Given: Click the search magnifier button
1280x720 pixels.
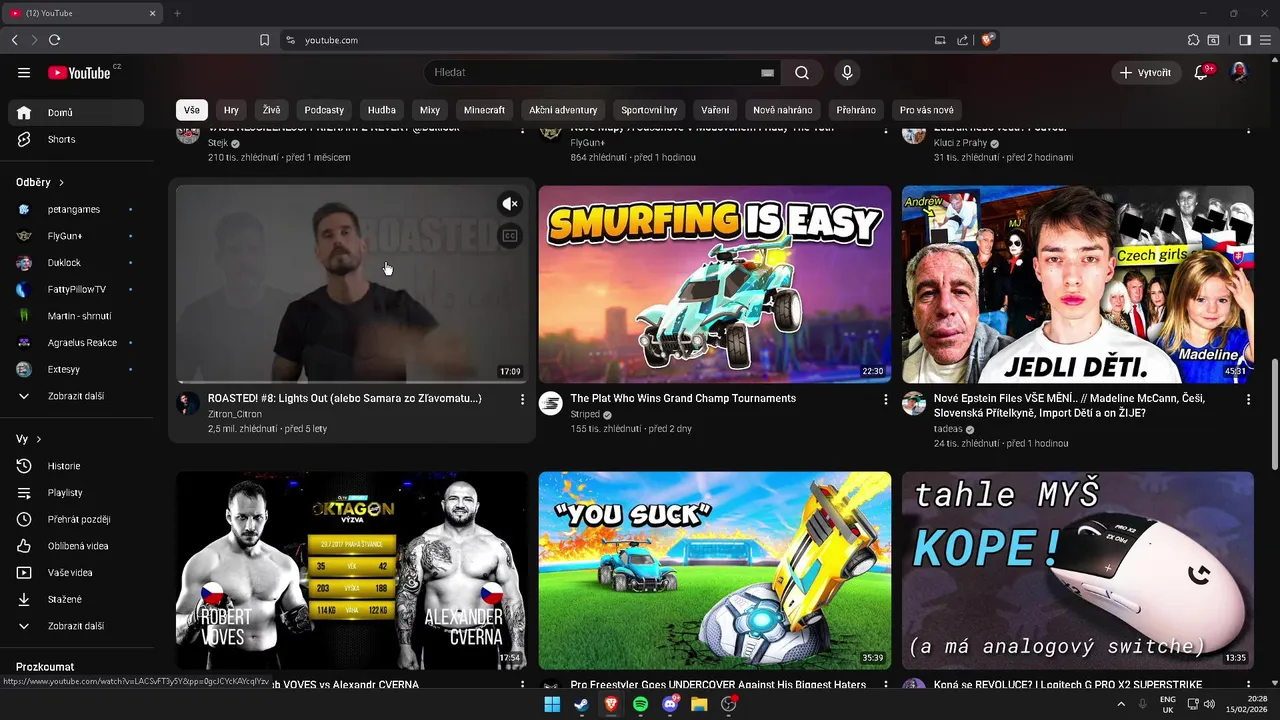Looking at the screenshot, I should click(x=802, y=72).
